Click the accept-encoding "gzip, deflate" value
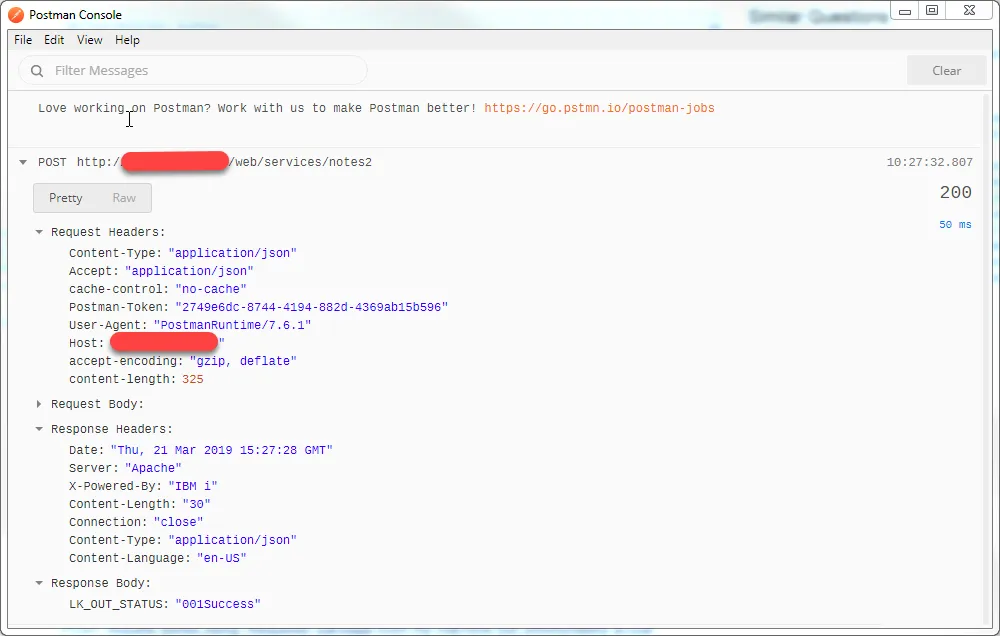 pyautogui.click(x=244, y=361)
